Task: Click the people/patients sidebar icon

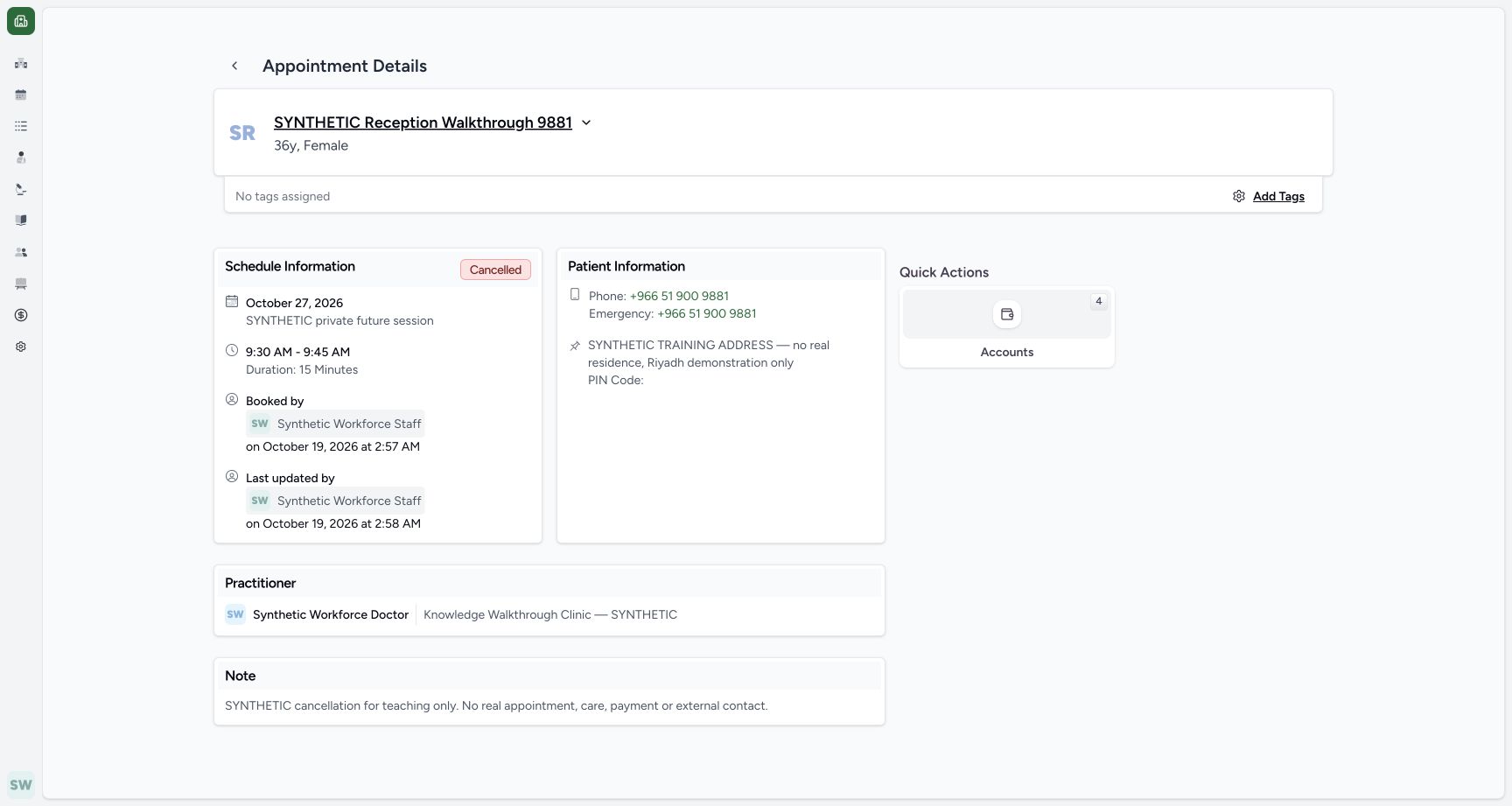Action: pos(21,252)
